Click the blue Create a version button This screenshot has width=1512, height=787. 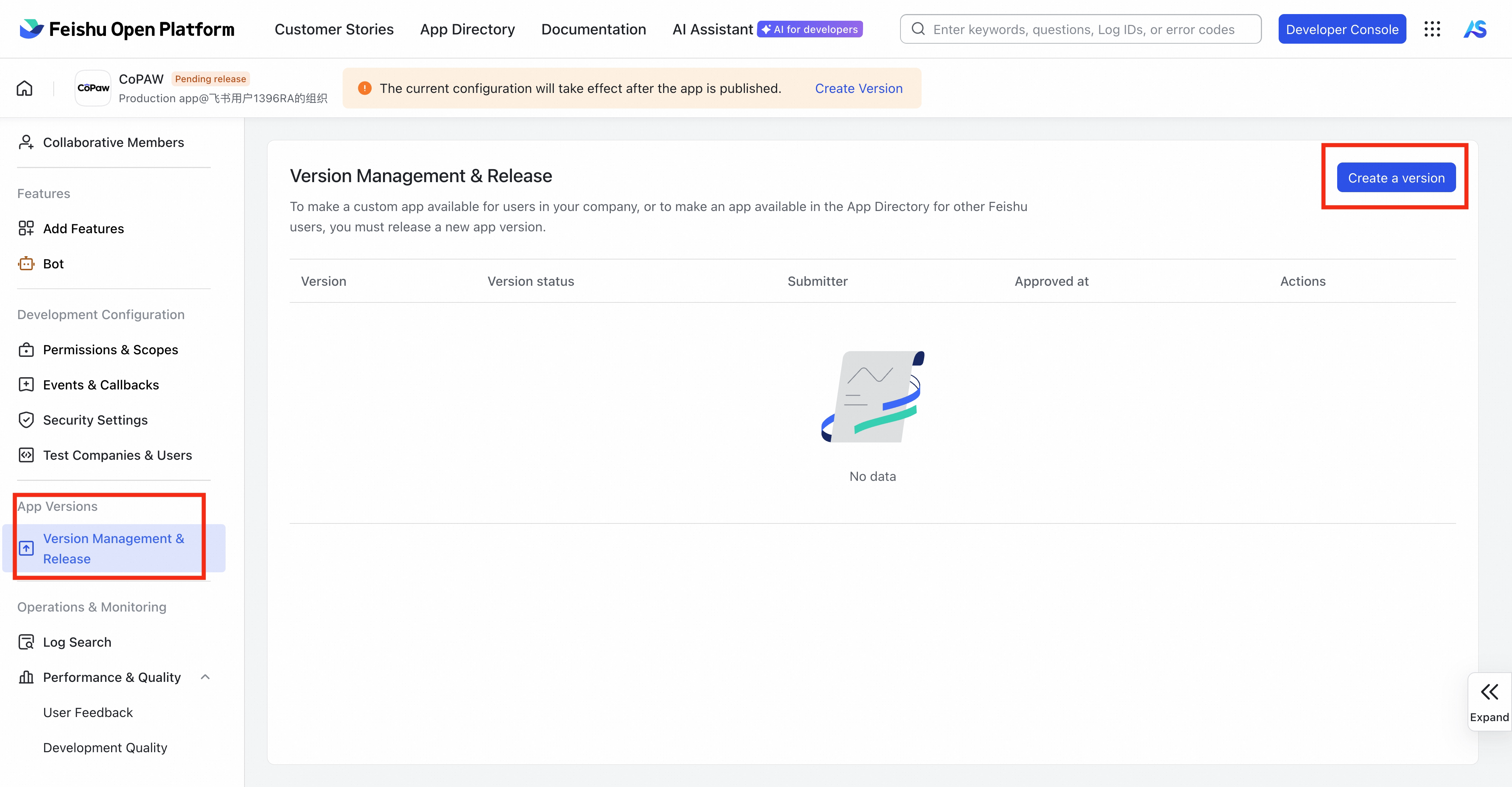1396,178
